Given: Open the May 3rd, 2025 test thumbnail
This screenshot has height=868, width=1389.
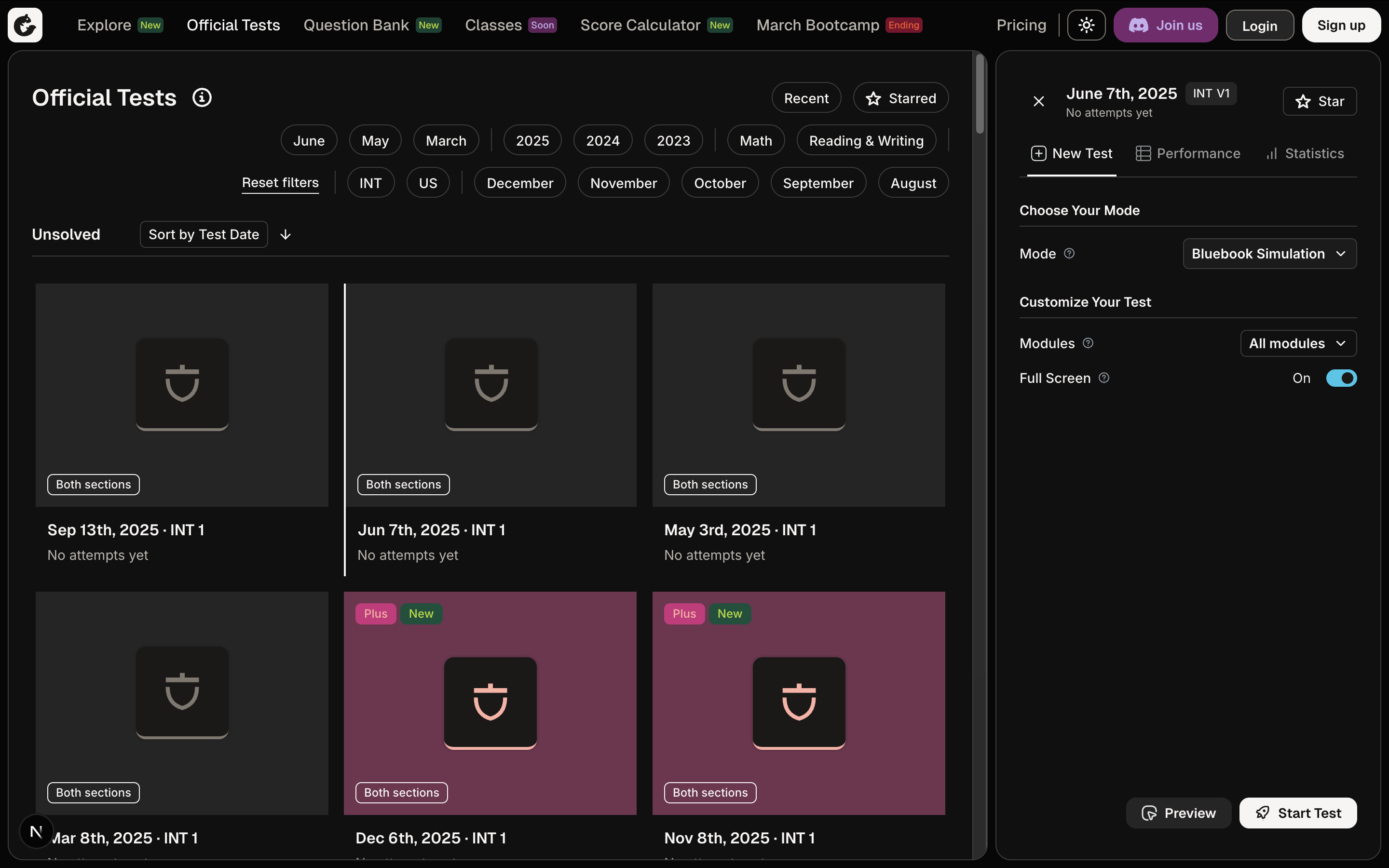Looking at the screenshot, I should click(x=798, y=395).
